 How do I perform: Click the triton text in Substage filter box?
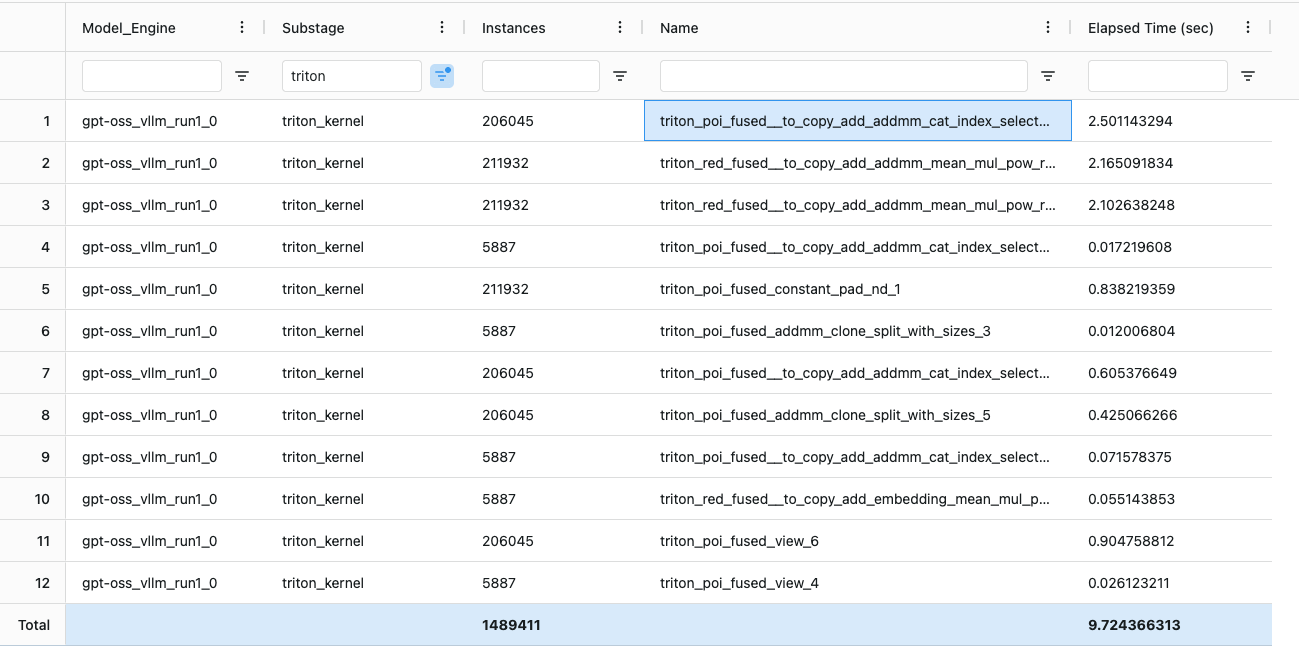(x=351, y=75)
